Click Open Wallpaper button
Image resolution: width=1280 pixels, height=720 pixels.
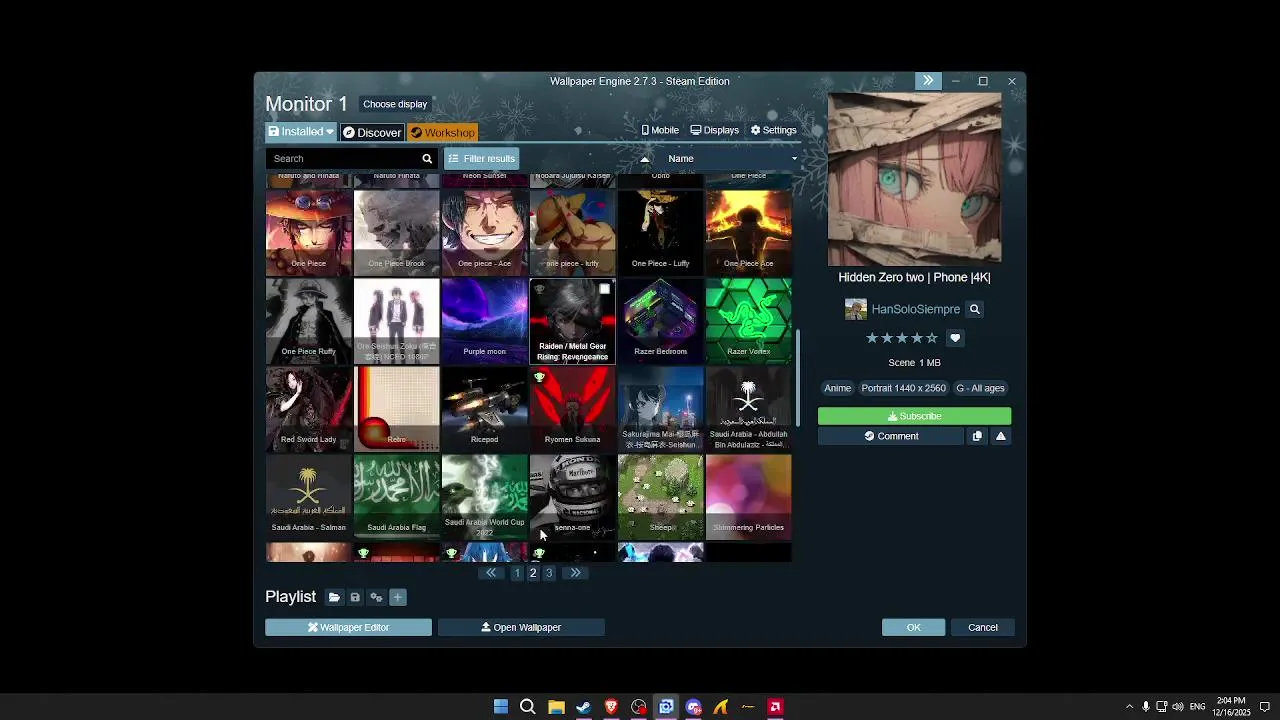(521, 627)
